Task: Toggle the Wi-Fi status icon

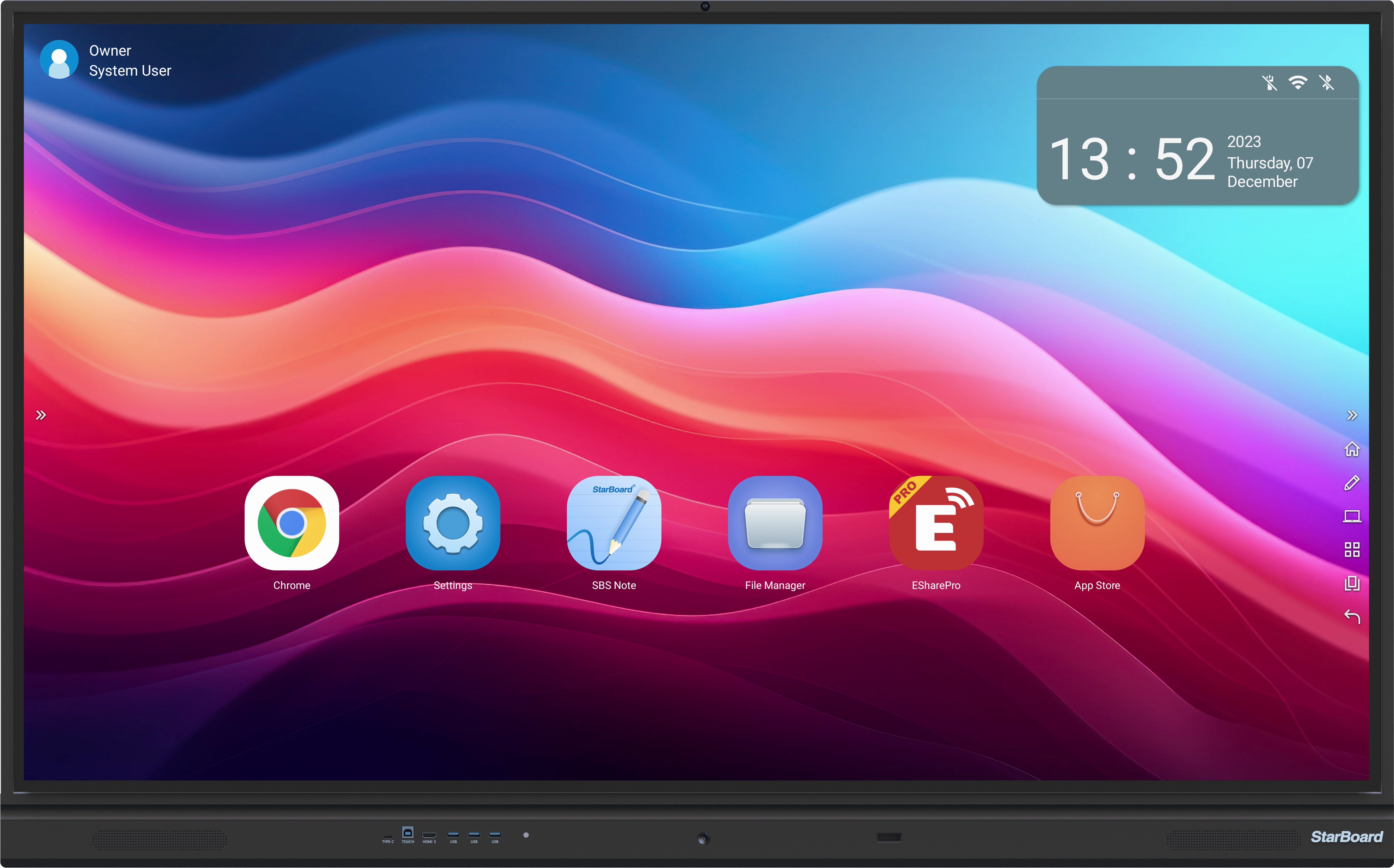Action: (1297, 83)
